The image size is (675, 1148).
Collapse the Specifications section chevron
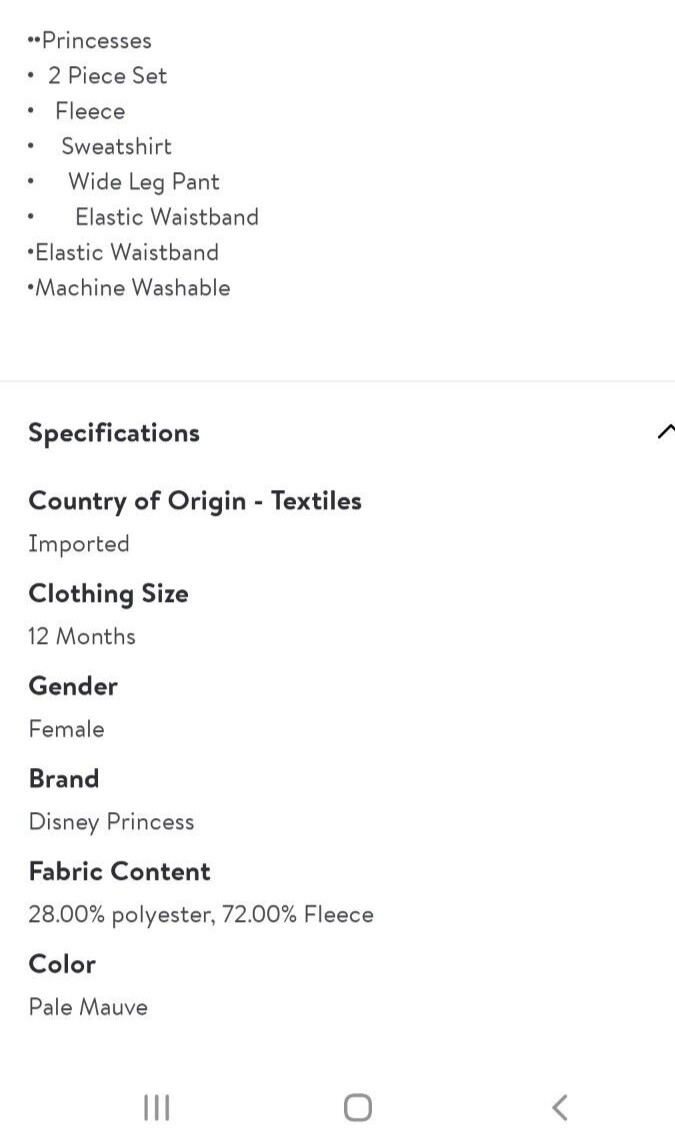pos(665,432)
